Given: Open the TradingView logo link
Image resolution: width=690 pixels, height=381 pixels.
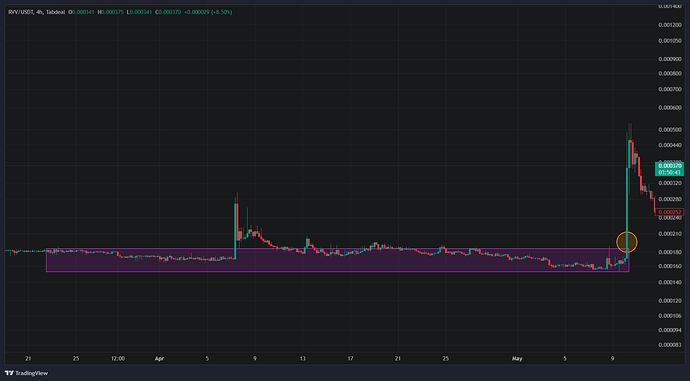Looking at the screenshot, I should click(26, 373).
